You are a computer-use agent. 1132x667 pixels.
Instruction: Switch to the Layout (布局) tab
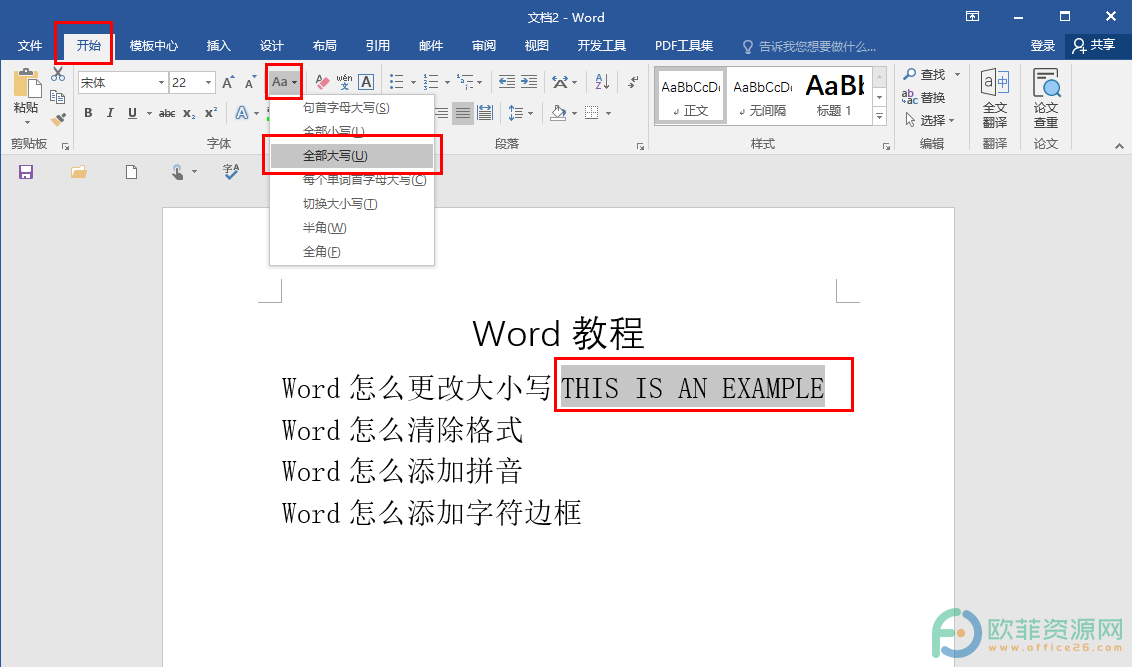324,45
